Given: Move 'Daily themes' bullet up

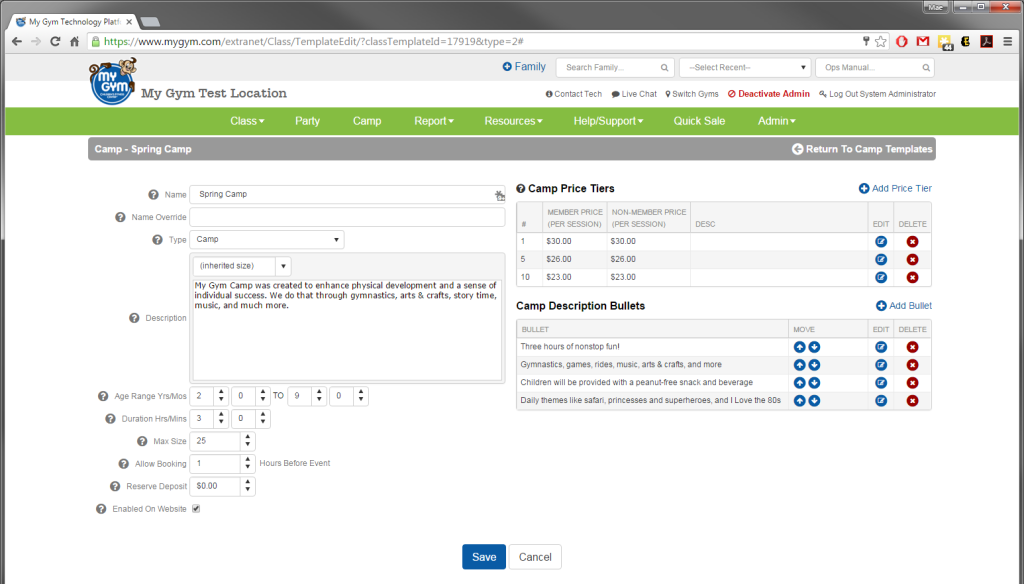Looking at the screenshot, I should coord(800,401).
